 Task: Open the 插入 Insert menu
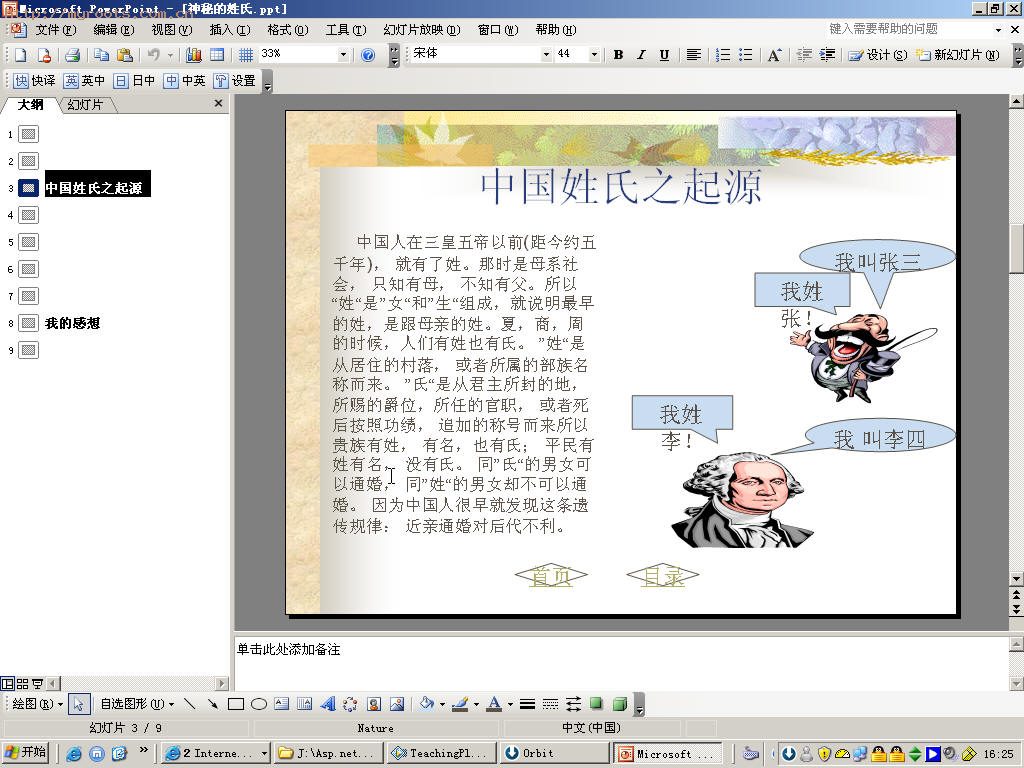tap(230, 29)
